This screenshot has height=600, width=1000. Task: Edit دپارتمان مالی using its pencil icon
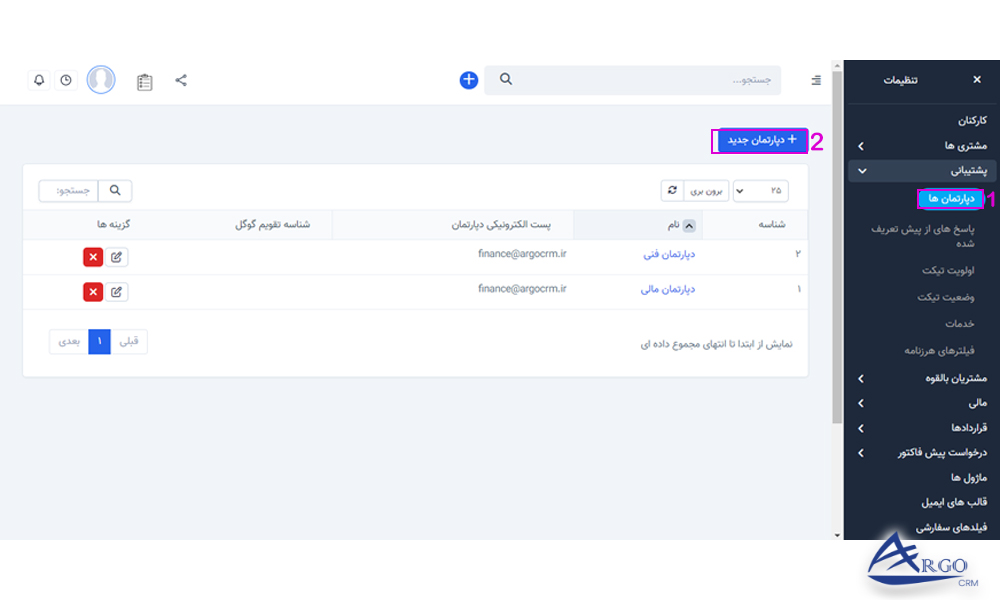[x=118, y=291]
